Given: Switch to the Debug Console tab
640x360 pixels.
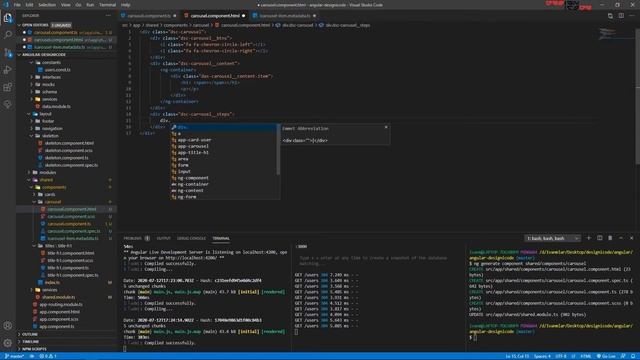Looking at the screenshot, I should pos(191,238).
